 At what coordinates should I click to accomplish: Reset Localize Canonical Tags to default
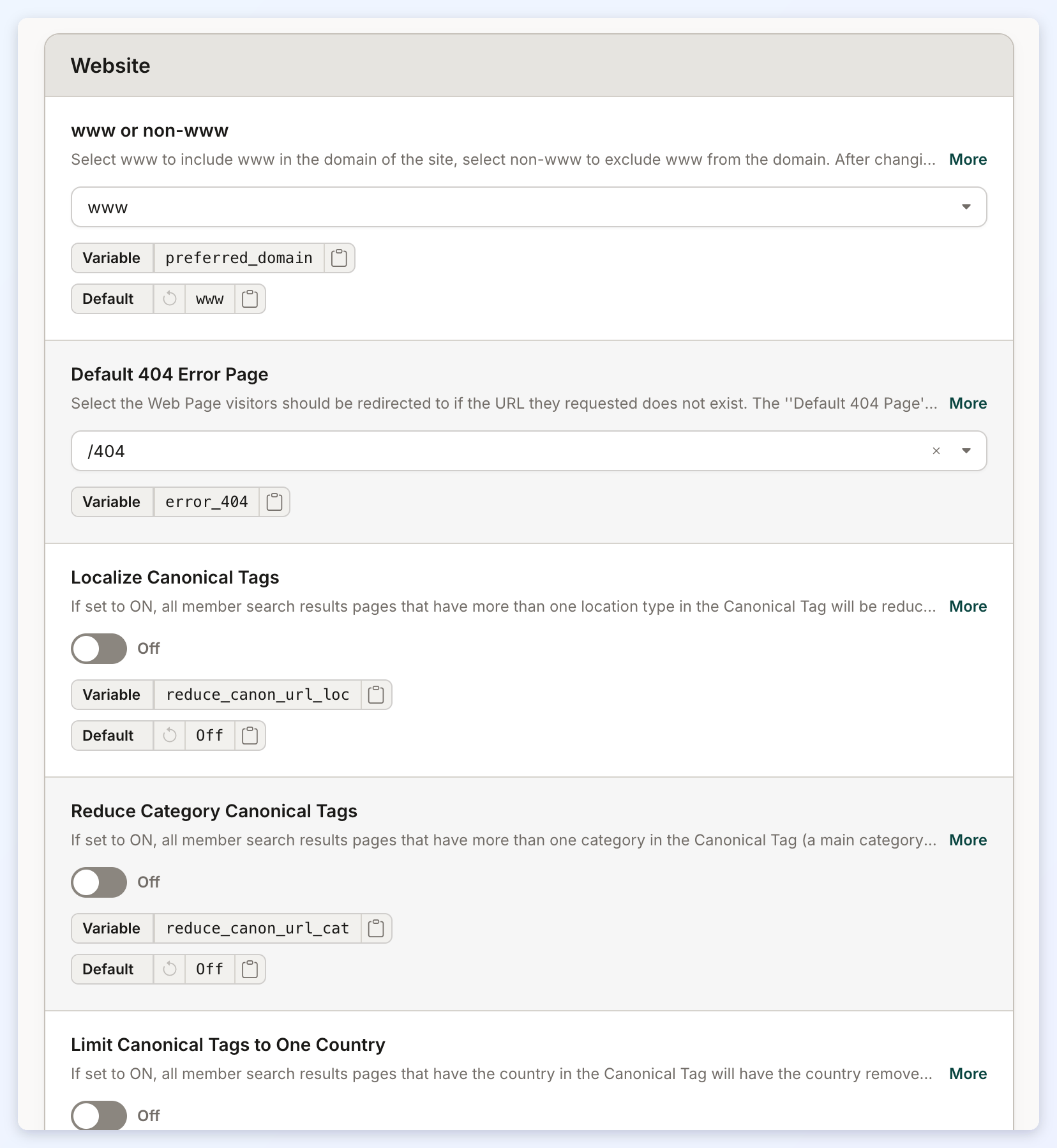(x=169, y=736)
